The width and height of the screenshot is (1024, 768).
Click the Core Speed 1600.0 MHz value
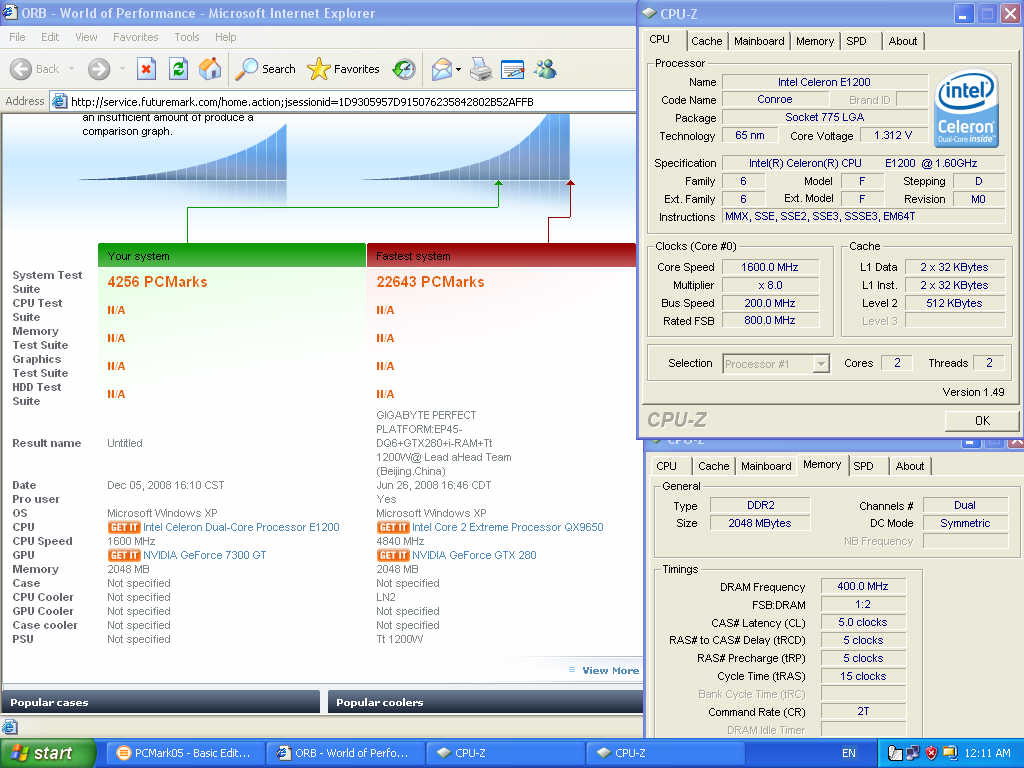tap(770, 267)
